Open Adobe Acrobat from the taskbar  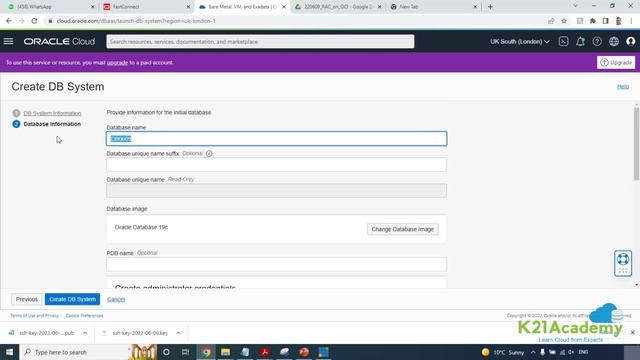point(264,352)
